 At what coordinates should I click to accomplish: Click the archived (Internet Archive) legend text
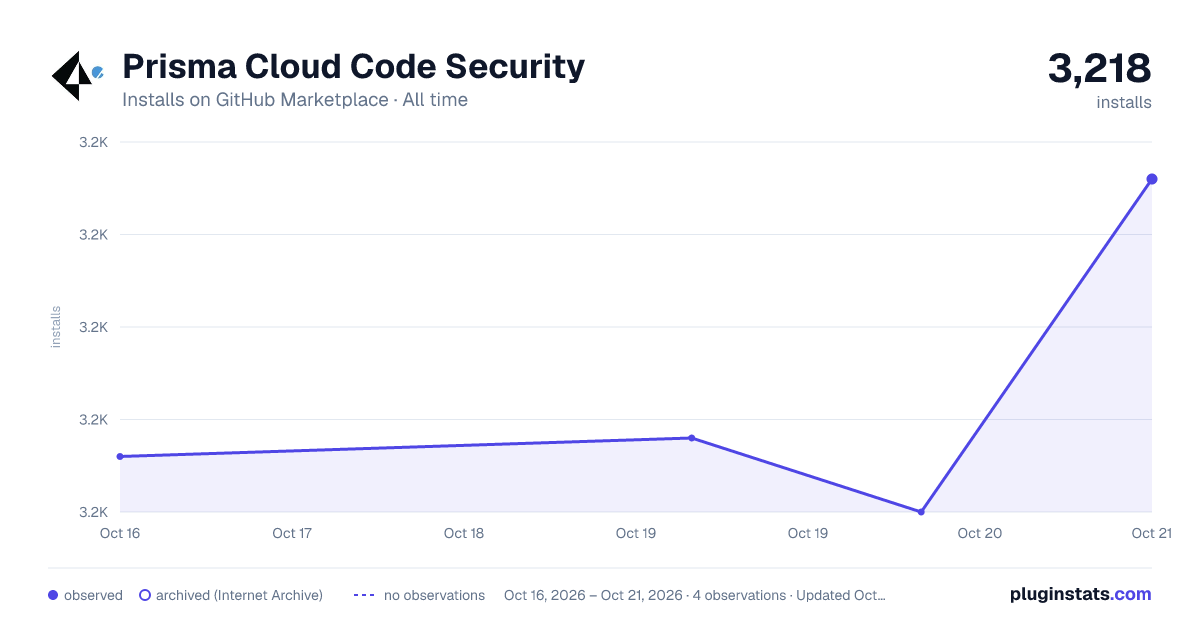[239, 595]
